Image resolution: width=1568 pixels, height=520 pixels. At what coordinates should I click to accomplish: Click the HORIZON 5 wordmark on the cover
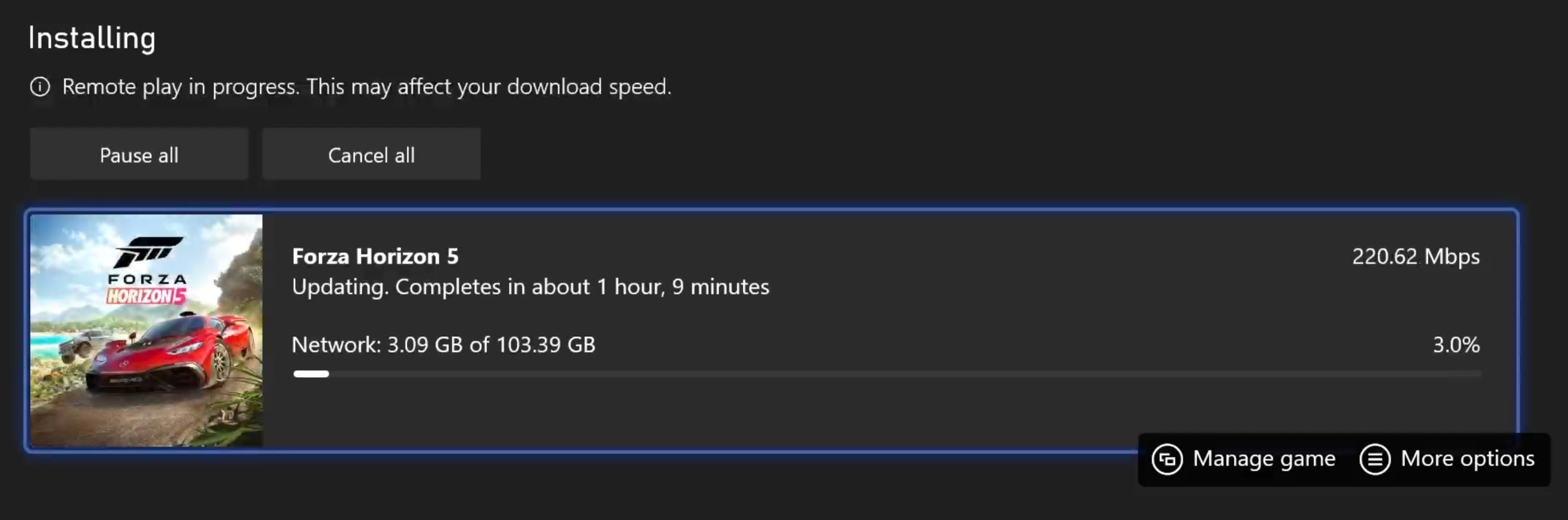click(x=146, y=296)
